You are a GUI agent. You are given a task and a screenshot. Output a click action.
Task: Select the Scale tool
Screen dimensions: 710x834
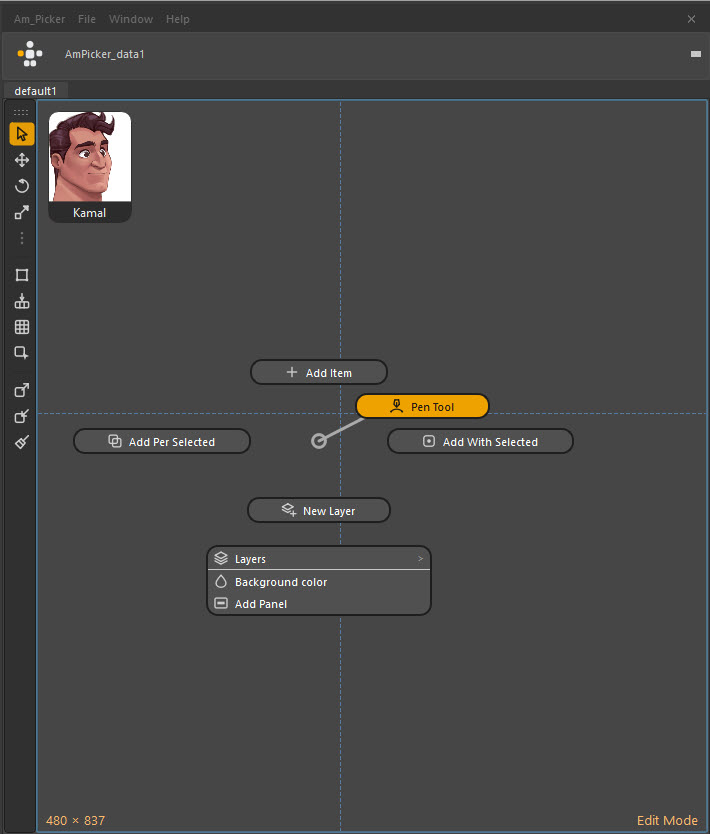[22, 213]
